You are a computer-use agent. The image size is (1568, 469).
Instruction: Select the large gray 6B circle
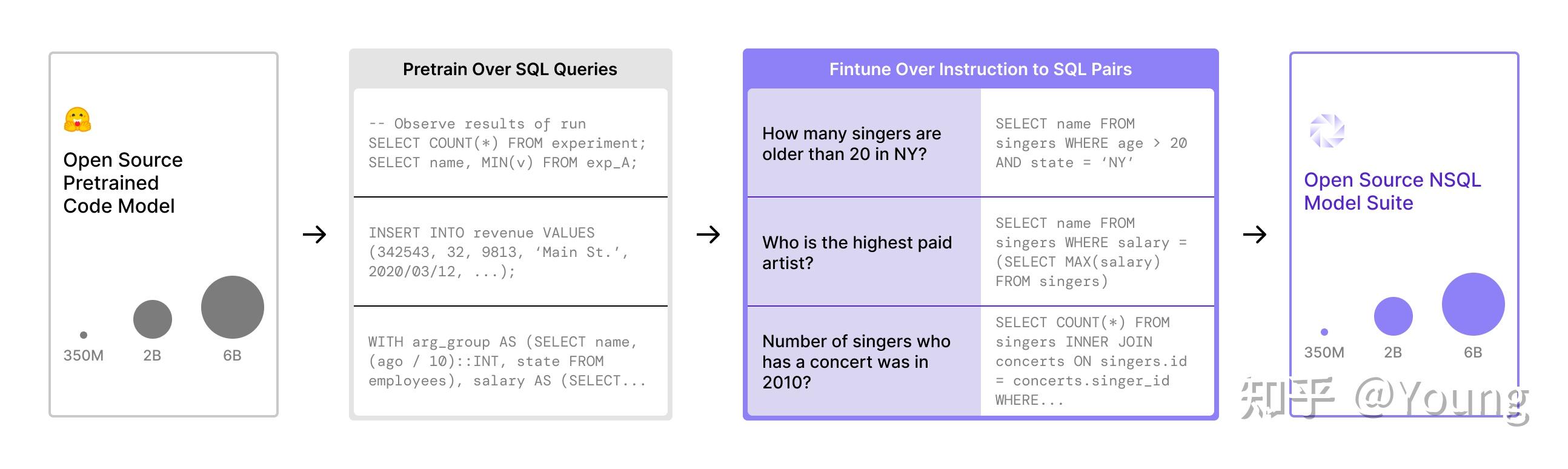(233, 307)
